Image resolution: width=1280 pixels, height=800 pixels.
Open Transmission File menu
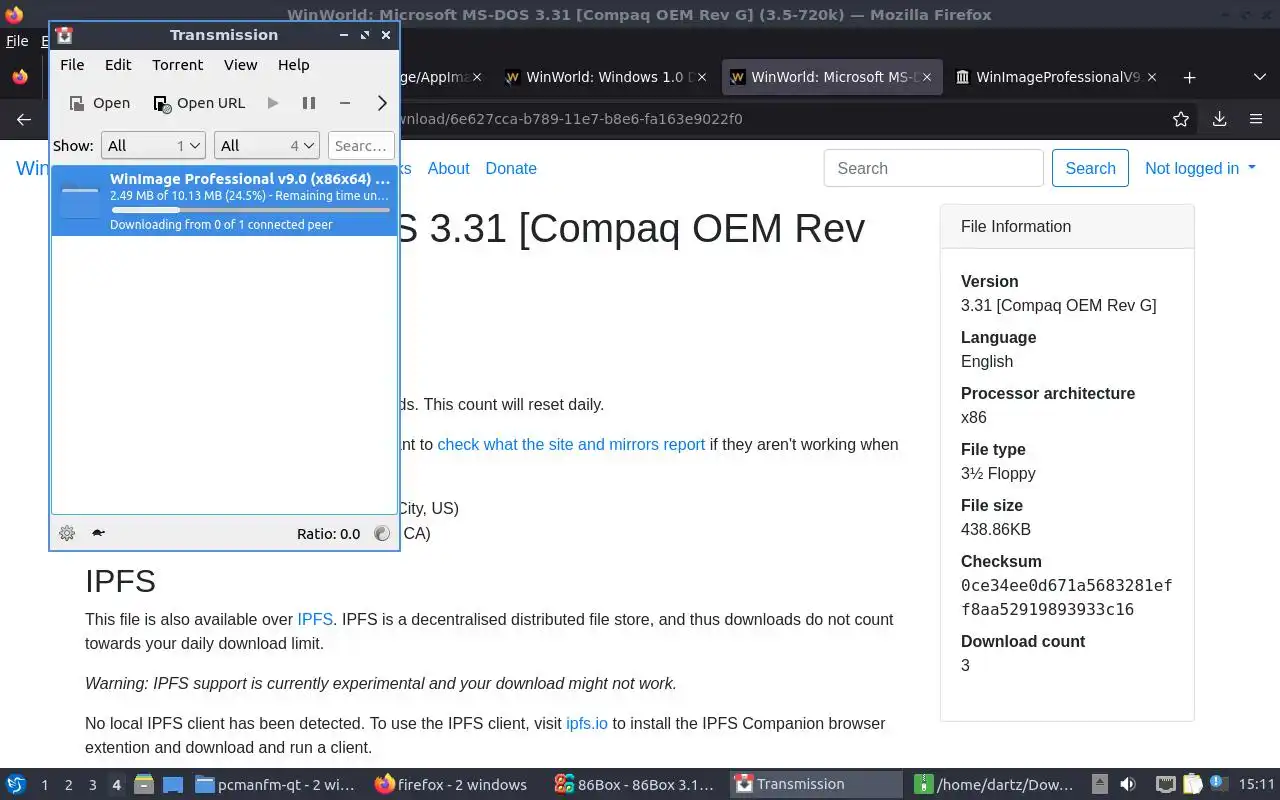(x=72, y=65)
